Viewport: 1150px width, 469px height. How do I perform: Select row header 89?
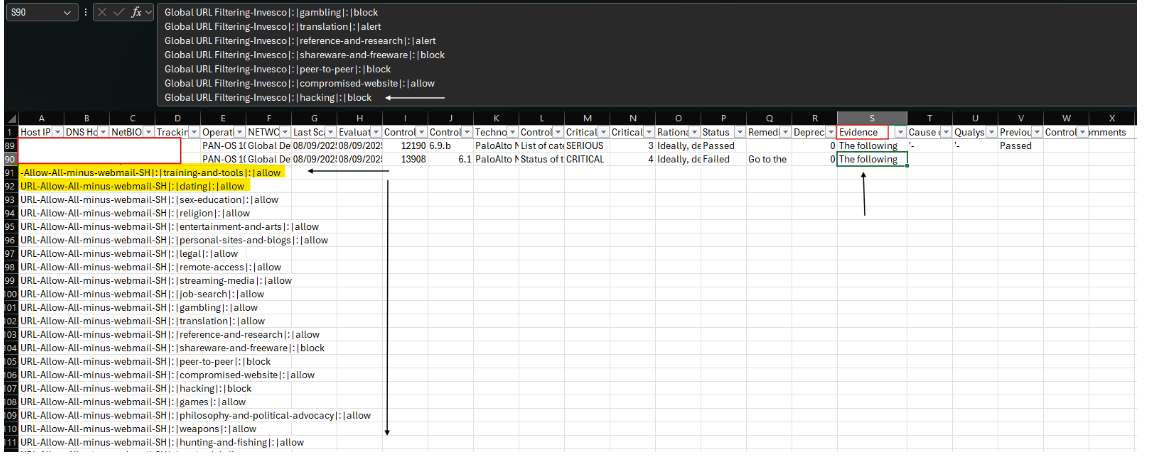10,145
